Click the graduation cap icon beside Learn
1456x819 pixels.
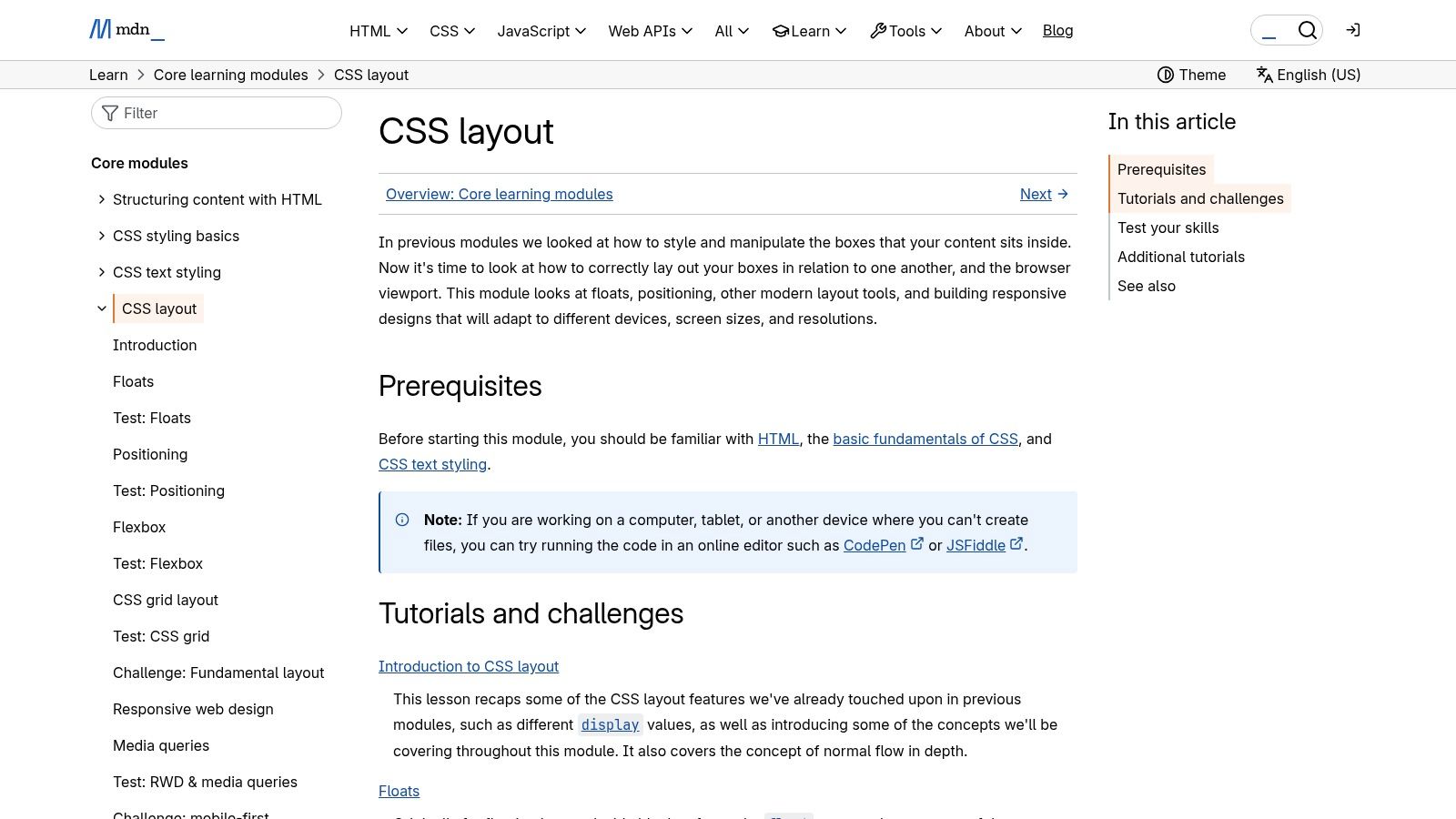pos(781,30)
